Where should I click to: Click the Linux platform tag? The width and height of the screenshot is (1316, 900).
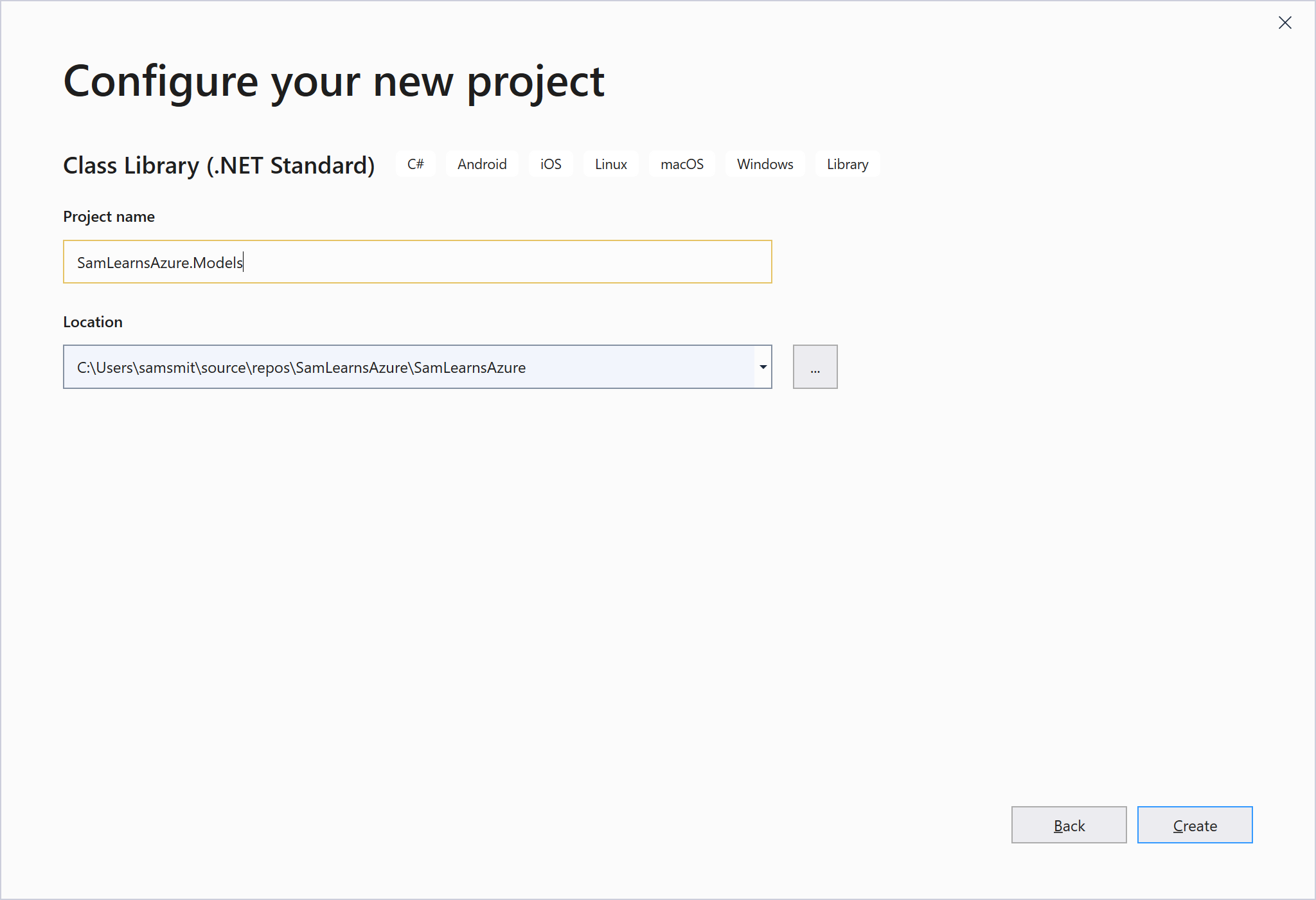click(610, 164)
